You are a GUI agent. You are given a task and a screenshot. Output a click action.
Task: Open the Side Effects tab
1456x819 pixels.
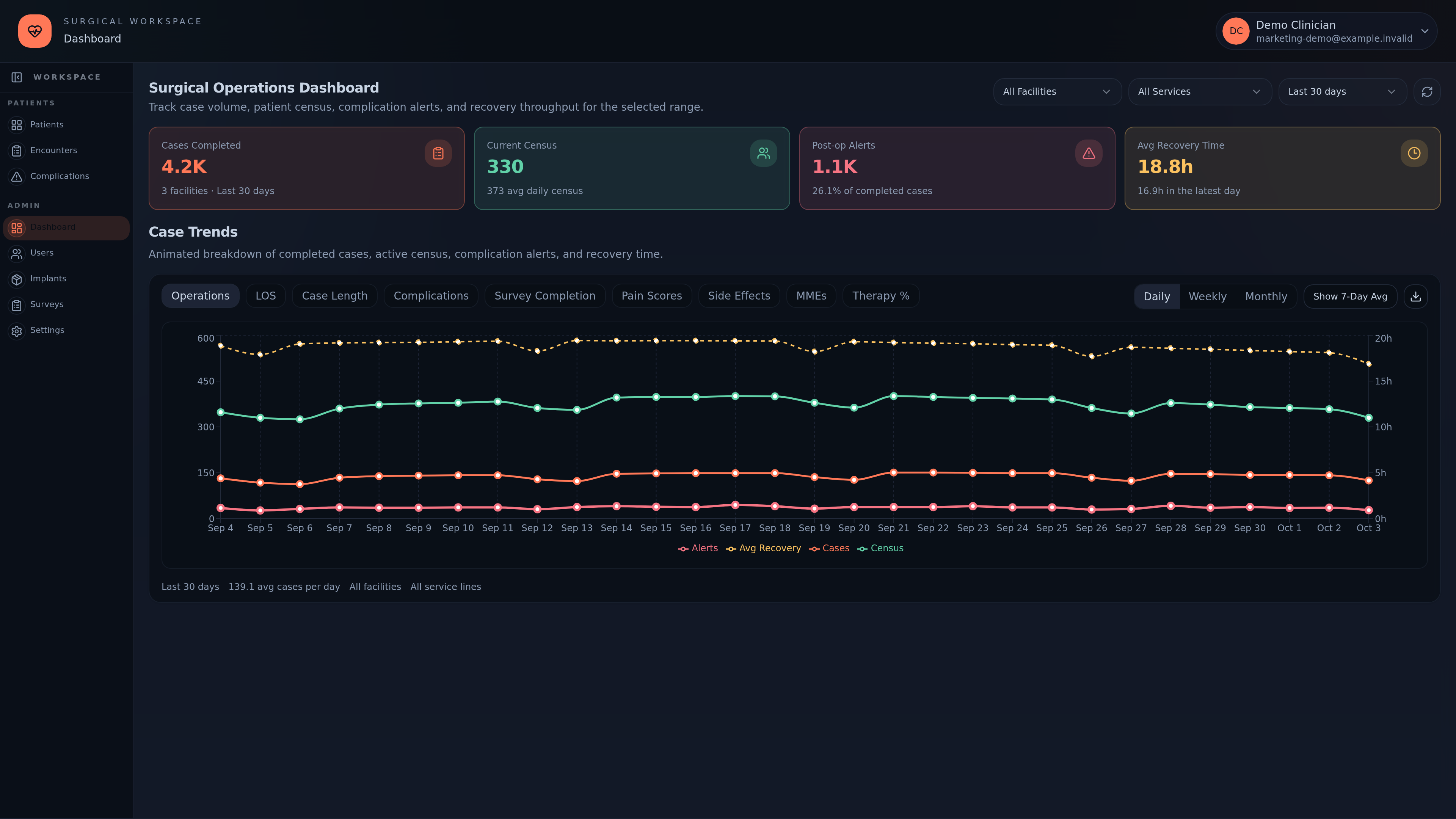[739, 296]
